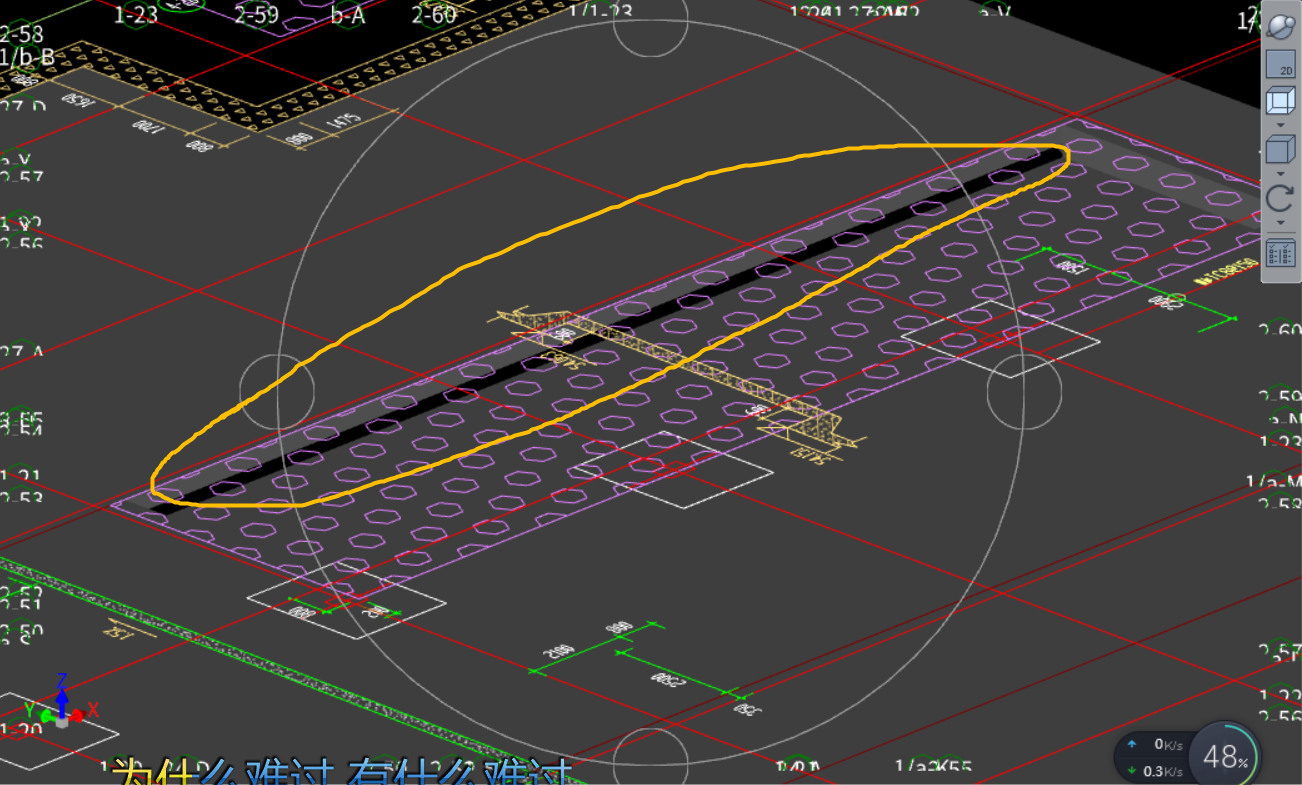Viewport: 1302px width, 785px height.
Task: Select the wireframe cube display mode
Action: point(1280,101)
